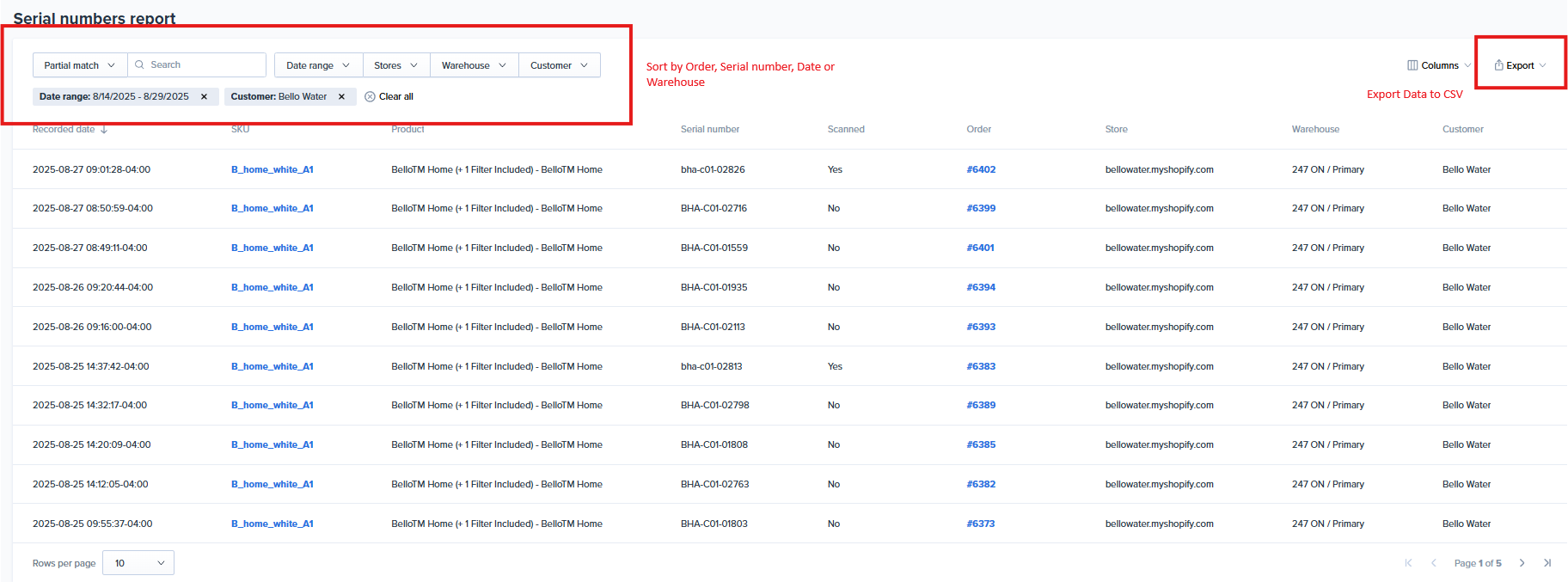Viewport: 1568px width, 582px height.
Task: Click serial number BHA-C01-02716
Action: click(714, 208)
